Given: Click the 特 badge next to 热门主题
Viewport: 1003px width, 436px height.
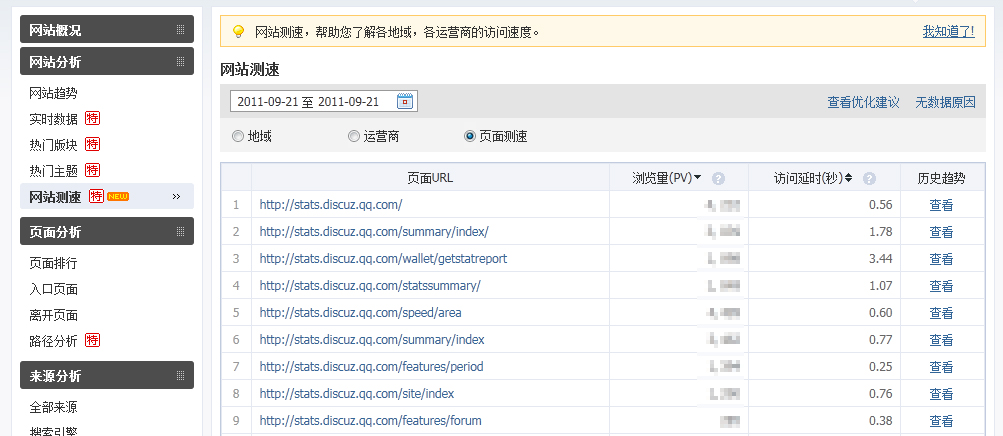Looking at the screenshot, I should [x=93, y=170].
